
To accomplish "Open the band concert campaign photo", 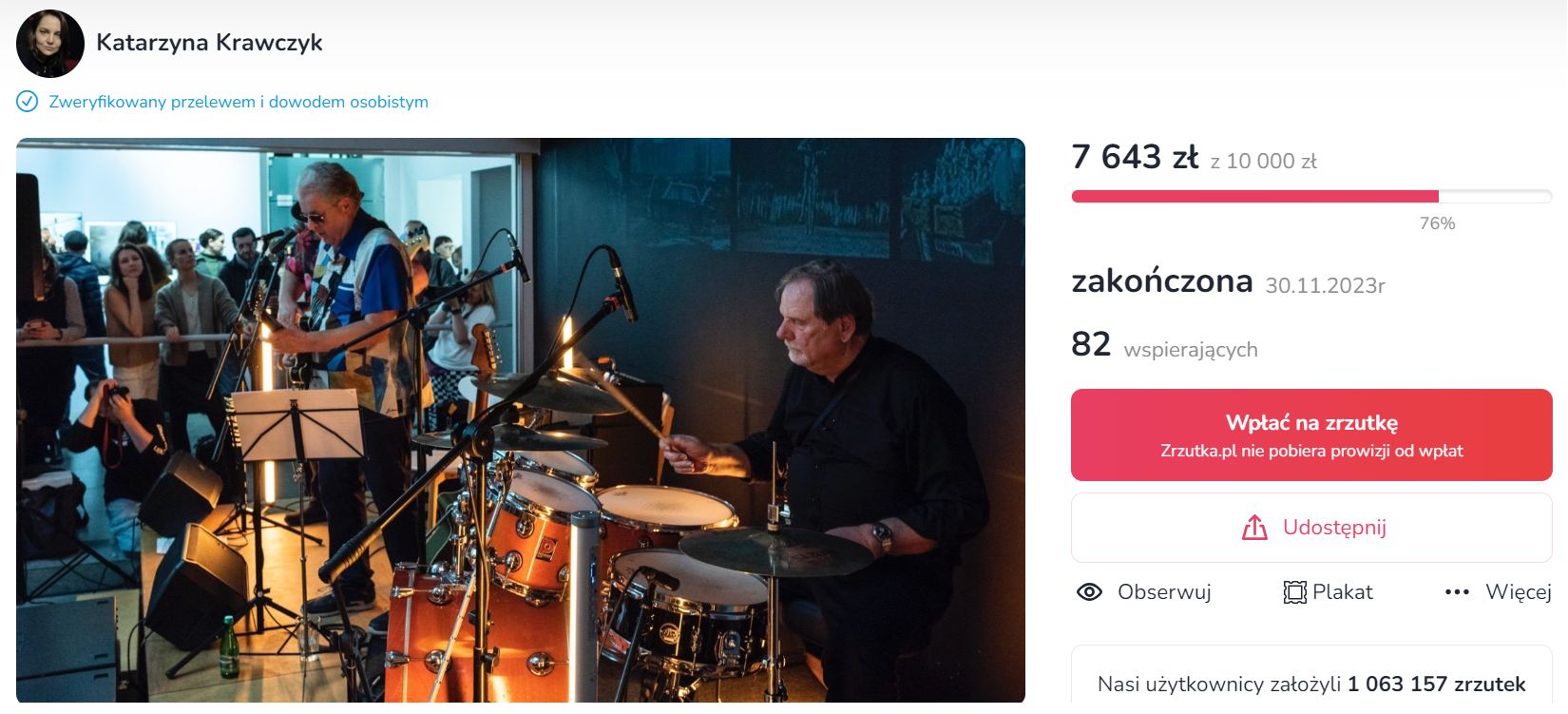I will click(520, 420).
